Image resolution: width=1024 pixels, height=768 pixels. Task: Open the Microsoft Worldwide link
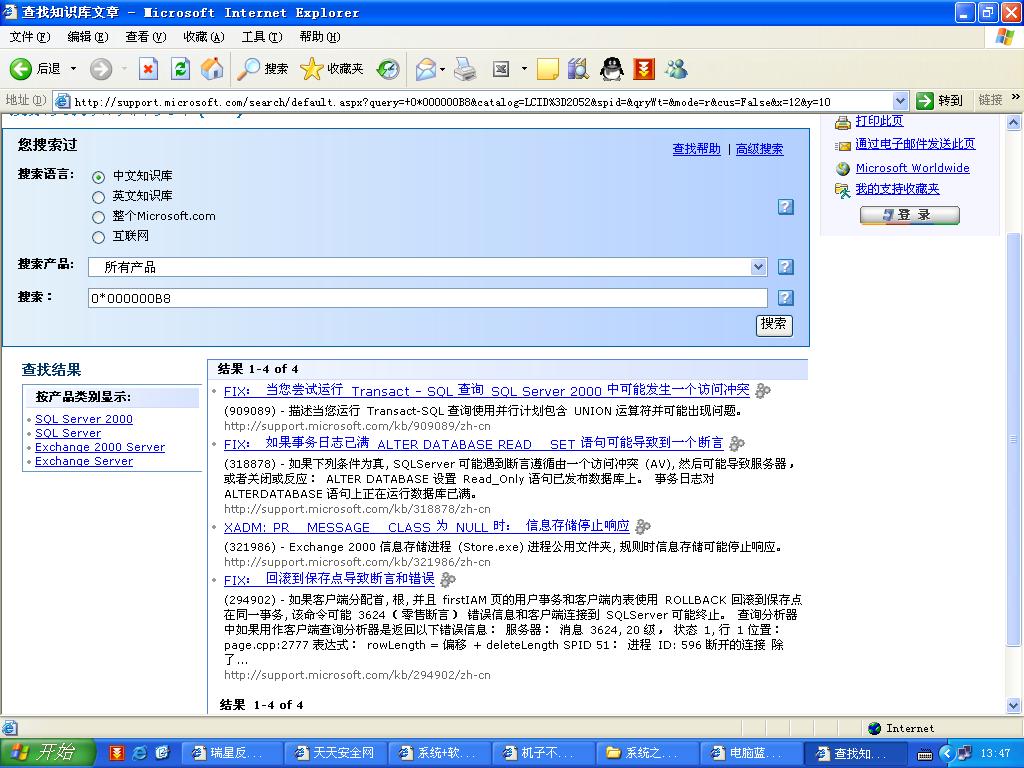pos(912,168)
